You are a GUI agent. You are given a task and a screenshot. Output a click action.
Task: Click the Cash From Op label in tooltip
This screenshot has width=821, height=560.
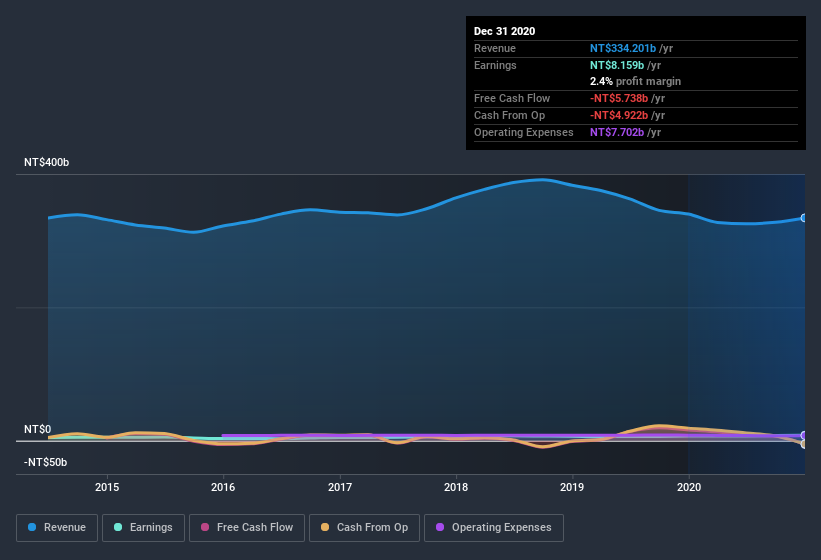(509, 115)
